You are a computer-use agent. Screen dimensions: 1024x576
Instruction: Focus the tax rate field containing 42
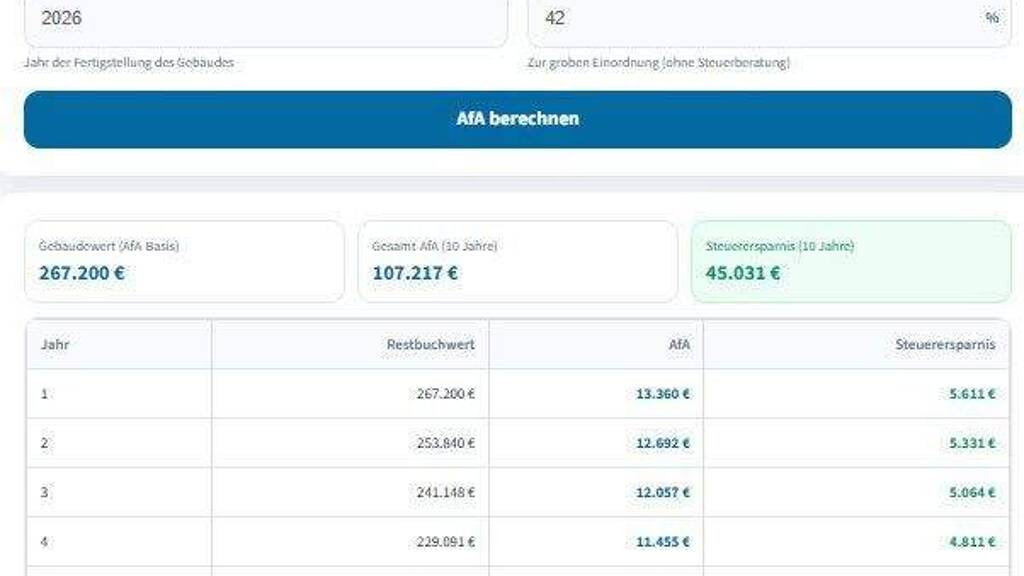(x=750, y=19)
